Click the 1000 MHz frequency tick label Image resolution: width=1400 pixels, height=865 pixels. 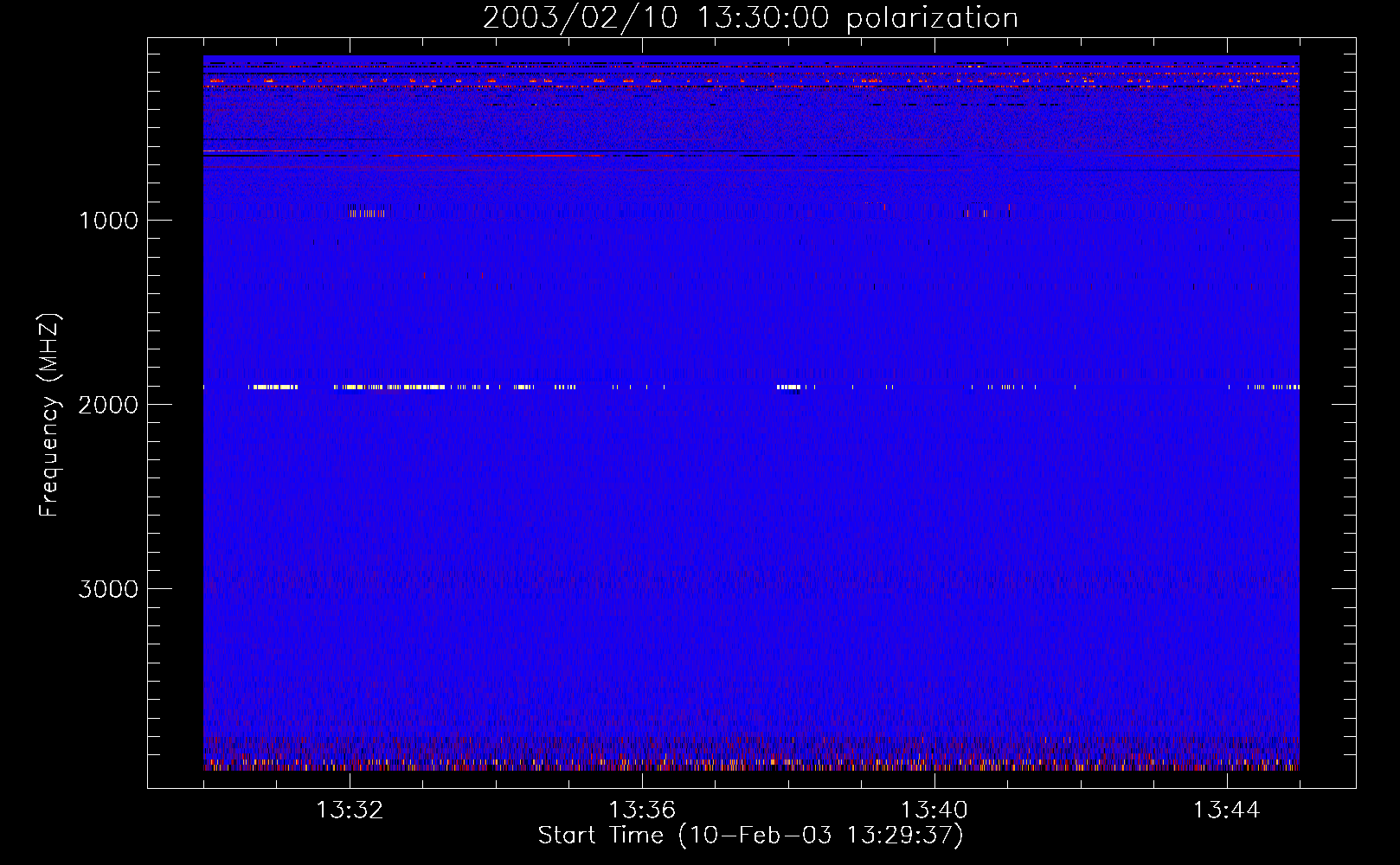click(108, 221)
